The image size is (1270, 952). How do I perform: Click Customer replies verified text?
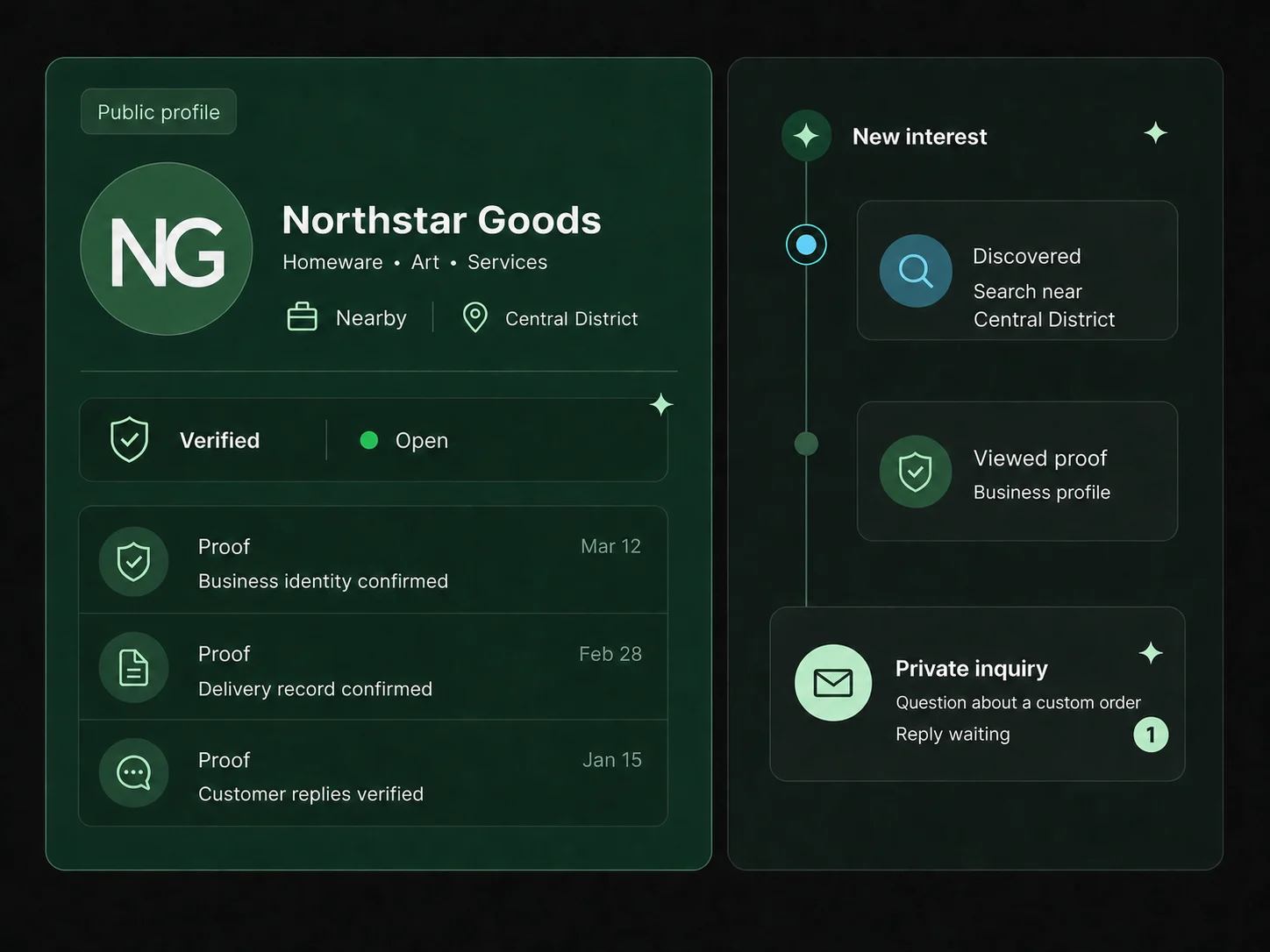310,794
